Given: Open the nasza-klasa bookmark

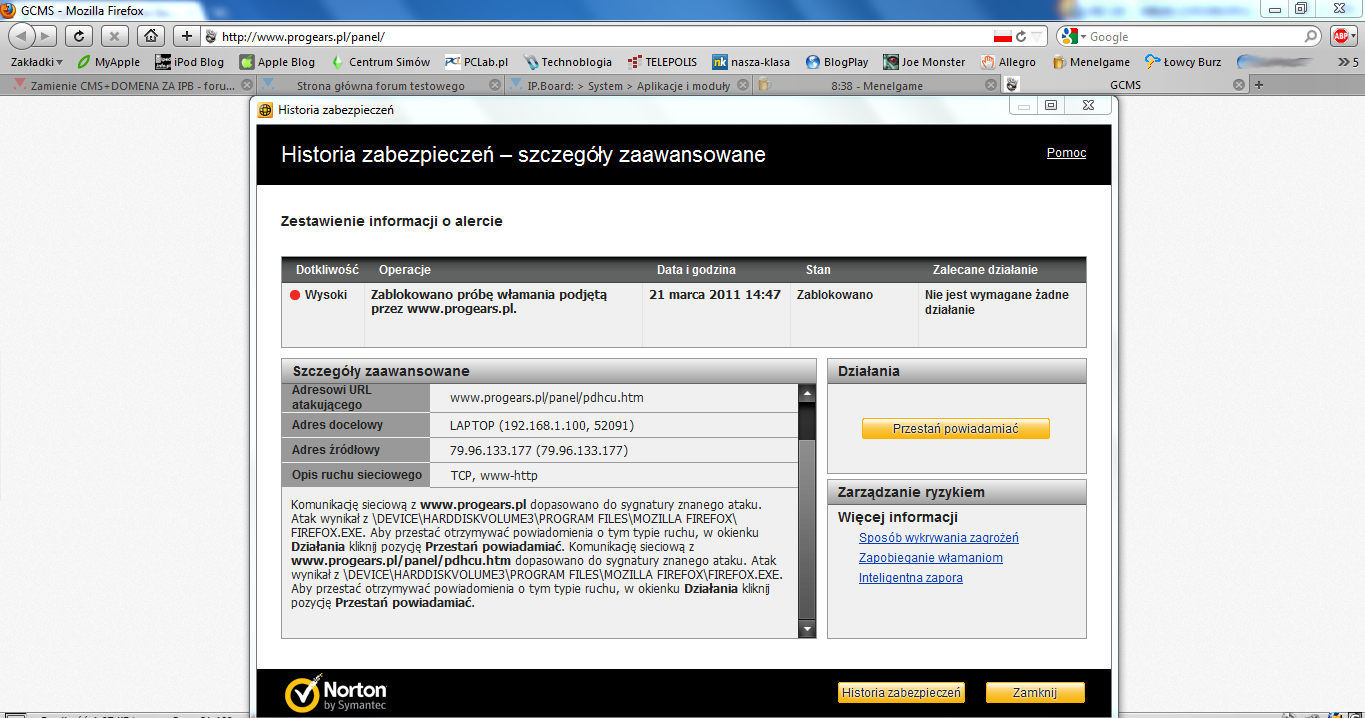Looking at the screenshot, I should pos(750,62).
